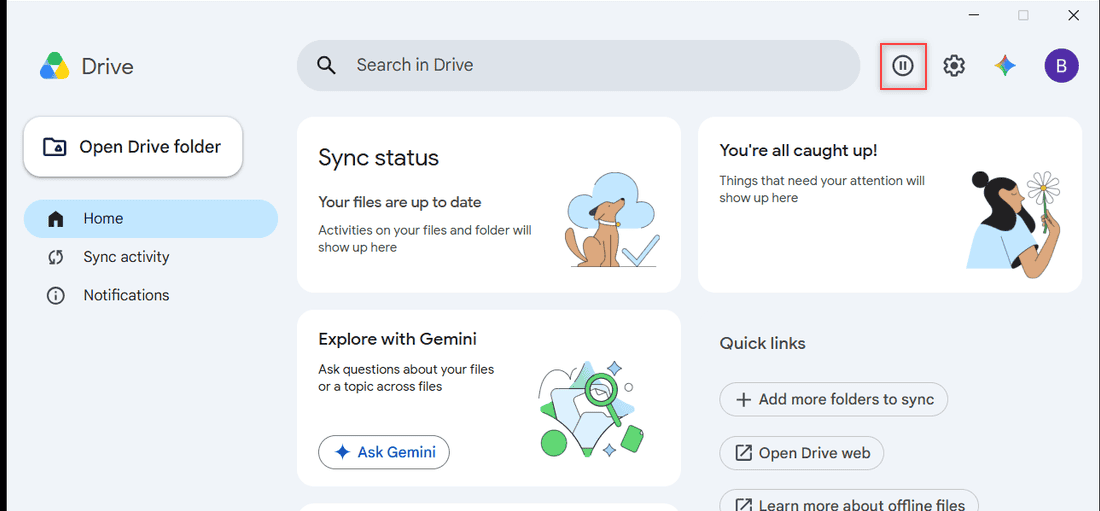Click the Ask Gemini button
Viewport: 1100px width, 511px height.
[384, 452]
